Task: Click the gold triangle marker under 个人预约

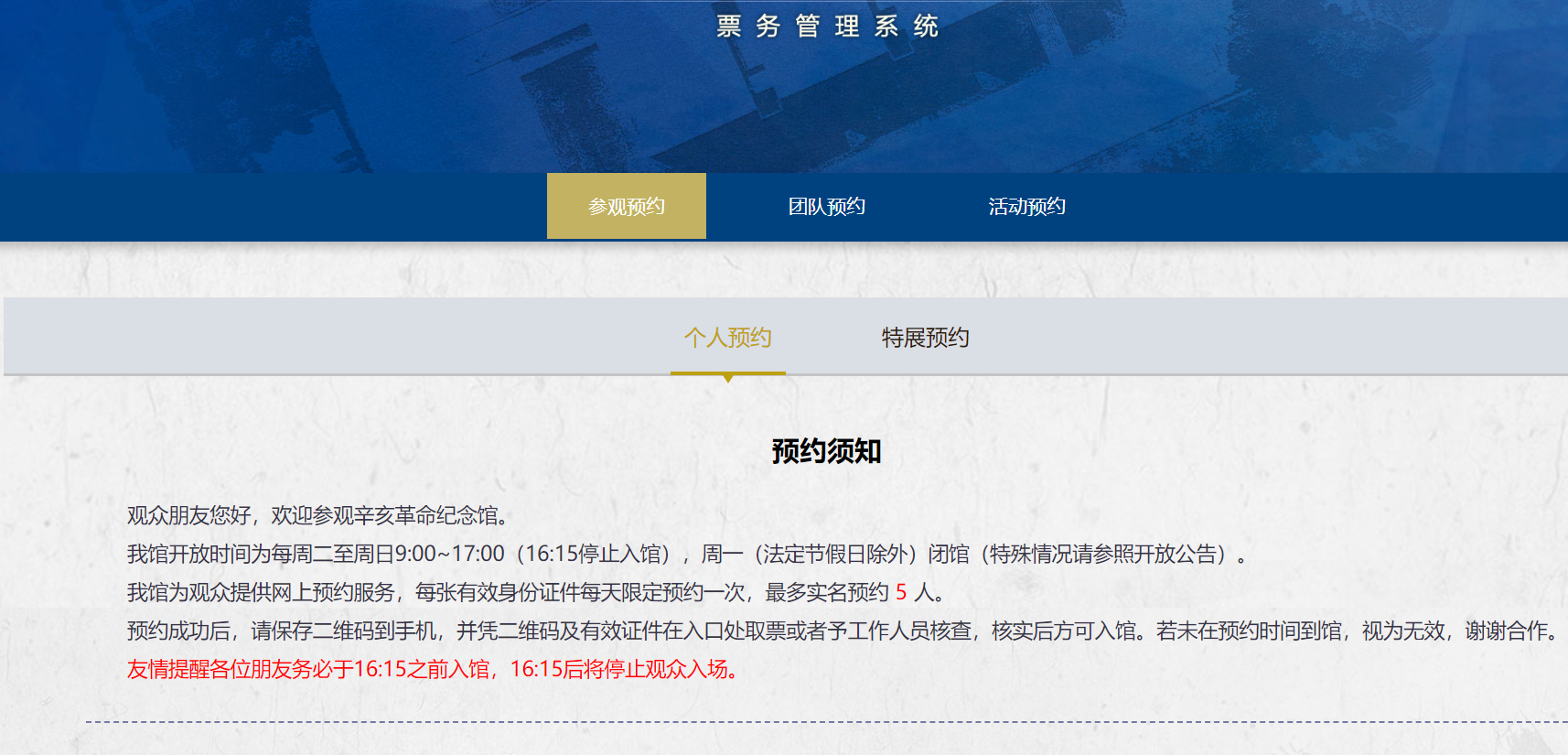Action: pyautogui.click(x=728, y=378)
